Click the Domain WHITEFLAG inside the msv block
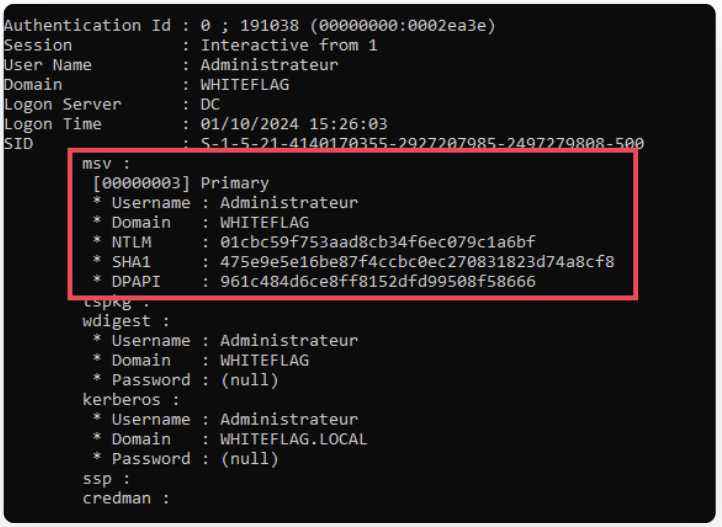Viewport: 722px width, 527px height. pos(264,222)
